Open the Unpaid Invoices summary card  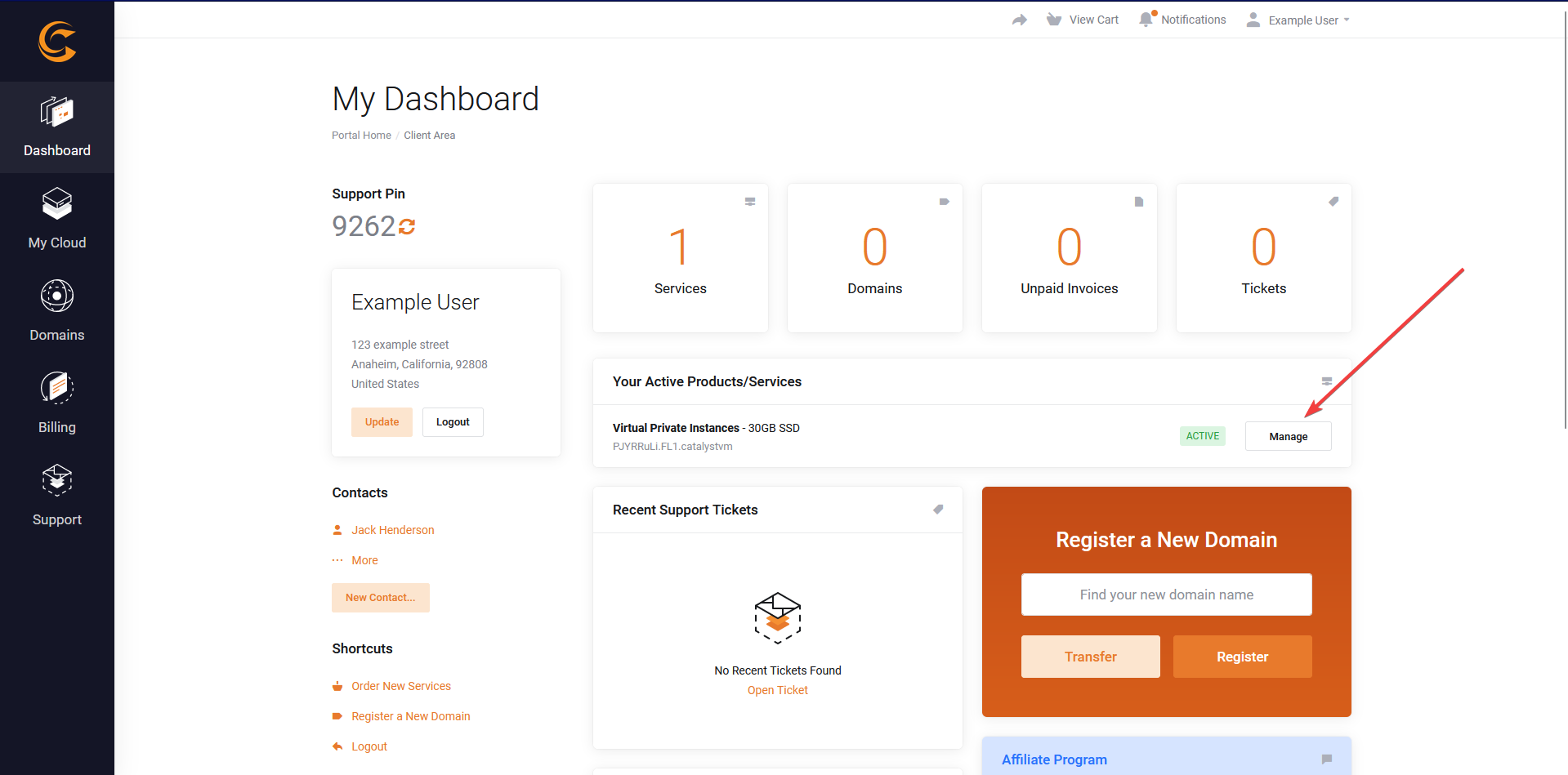pos(1070,258)
